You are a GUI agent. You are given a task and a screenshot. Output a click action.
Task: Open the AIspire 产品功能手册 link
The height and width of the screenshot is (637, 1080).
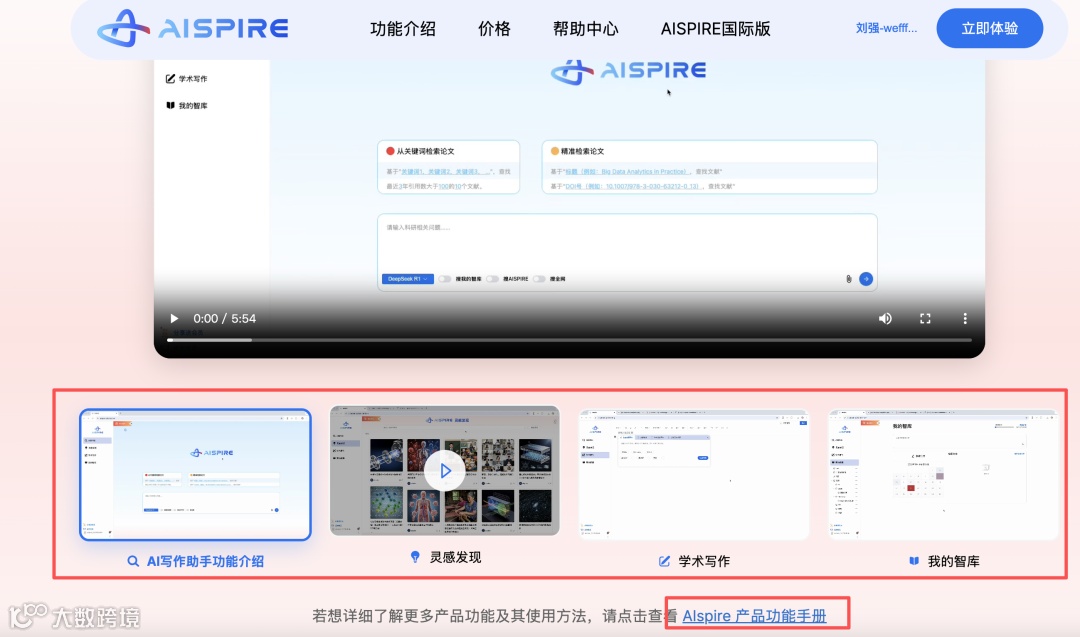(754, 616)
